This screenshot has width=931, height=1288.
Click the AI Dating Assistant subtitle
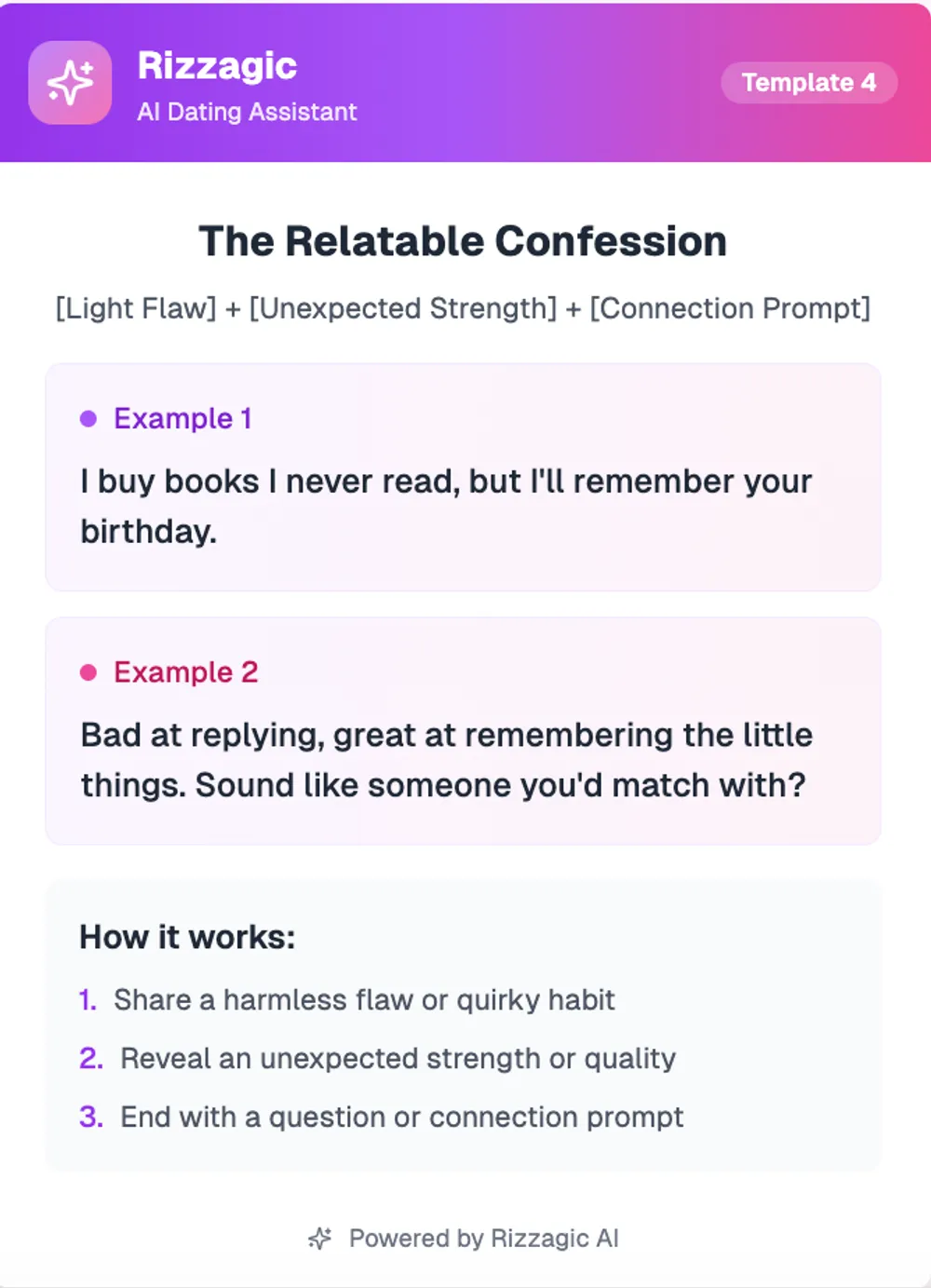(247, 112)
